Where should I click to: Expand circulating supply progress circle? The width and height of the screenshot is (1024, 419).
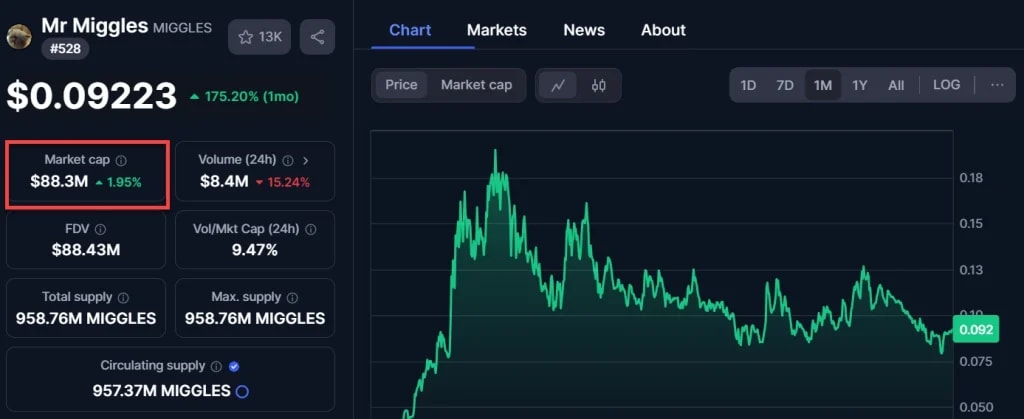(x=241, y=391)
